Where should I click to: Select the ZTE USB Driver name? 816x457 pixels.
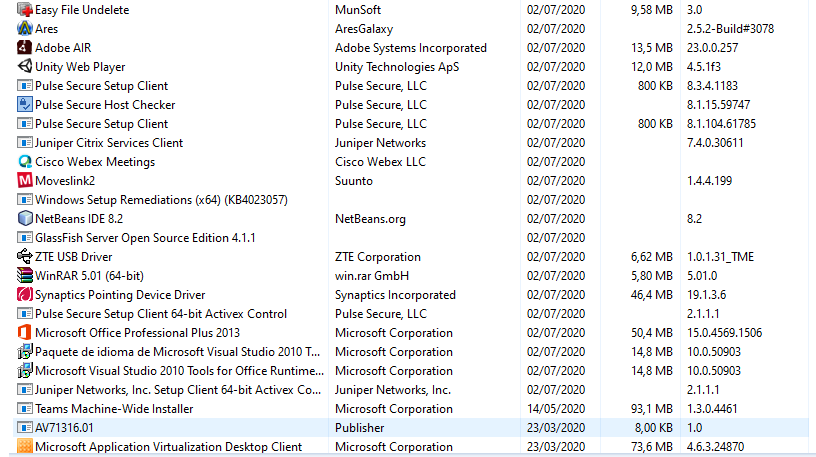pyautogui.click(x=74, y=257)
